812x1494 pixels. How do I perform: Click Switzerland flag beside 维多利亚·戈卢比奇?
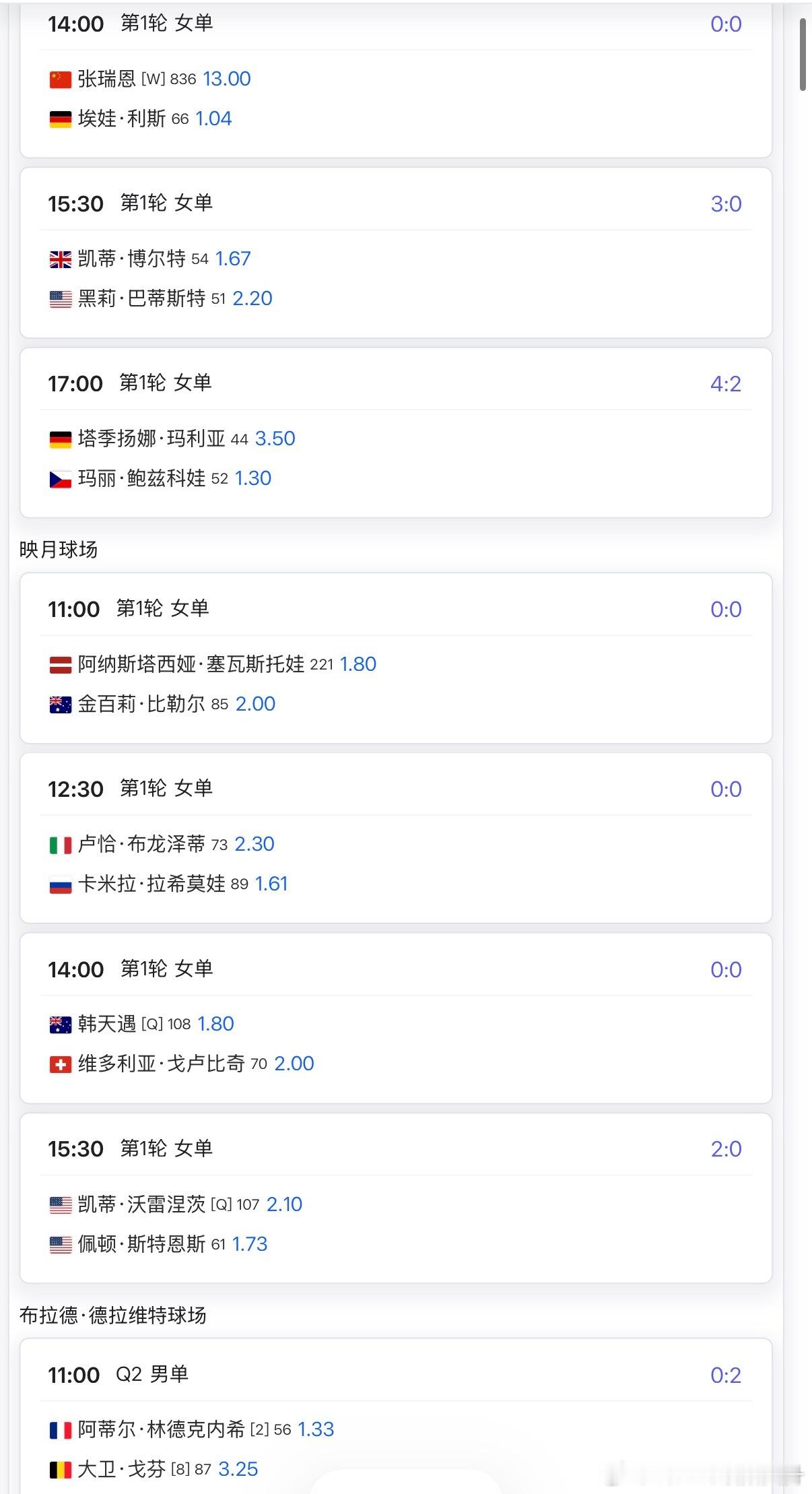point(61,1064)
